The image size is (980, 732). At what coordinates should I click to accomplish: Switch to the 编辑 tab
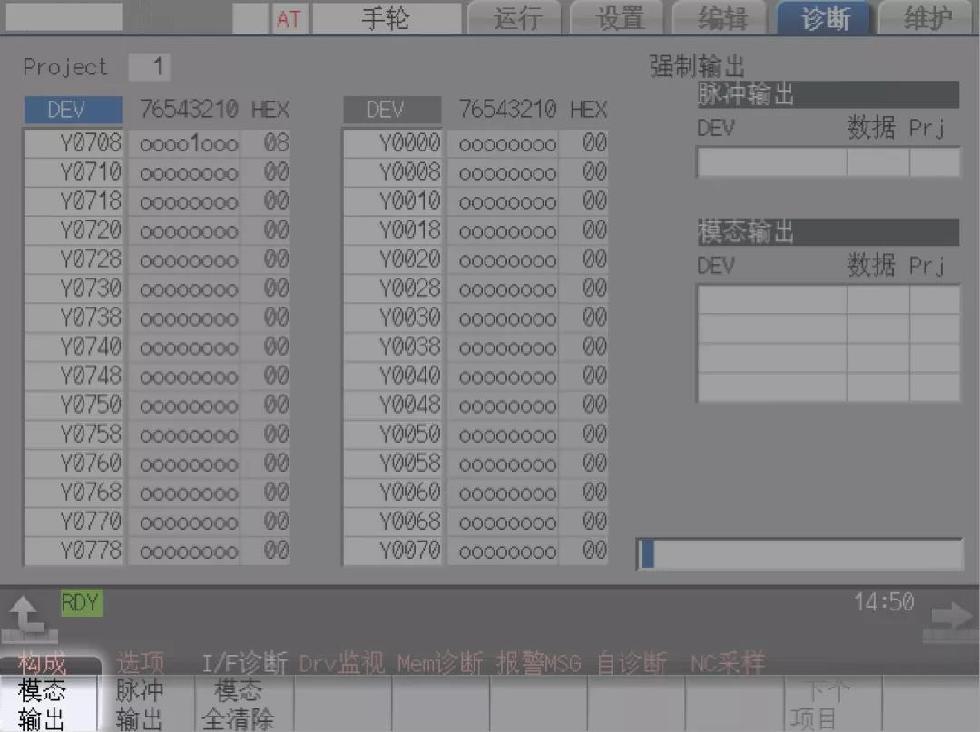click(x=721, y=19)
